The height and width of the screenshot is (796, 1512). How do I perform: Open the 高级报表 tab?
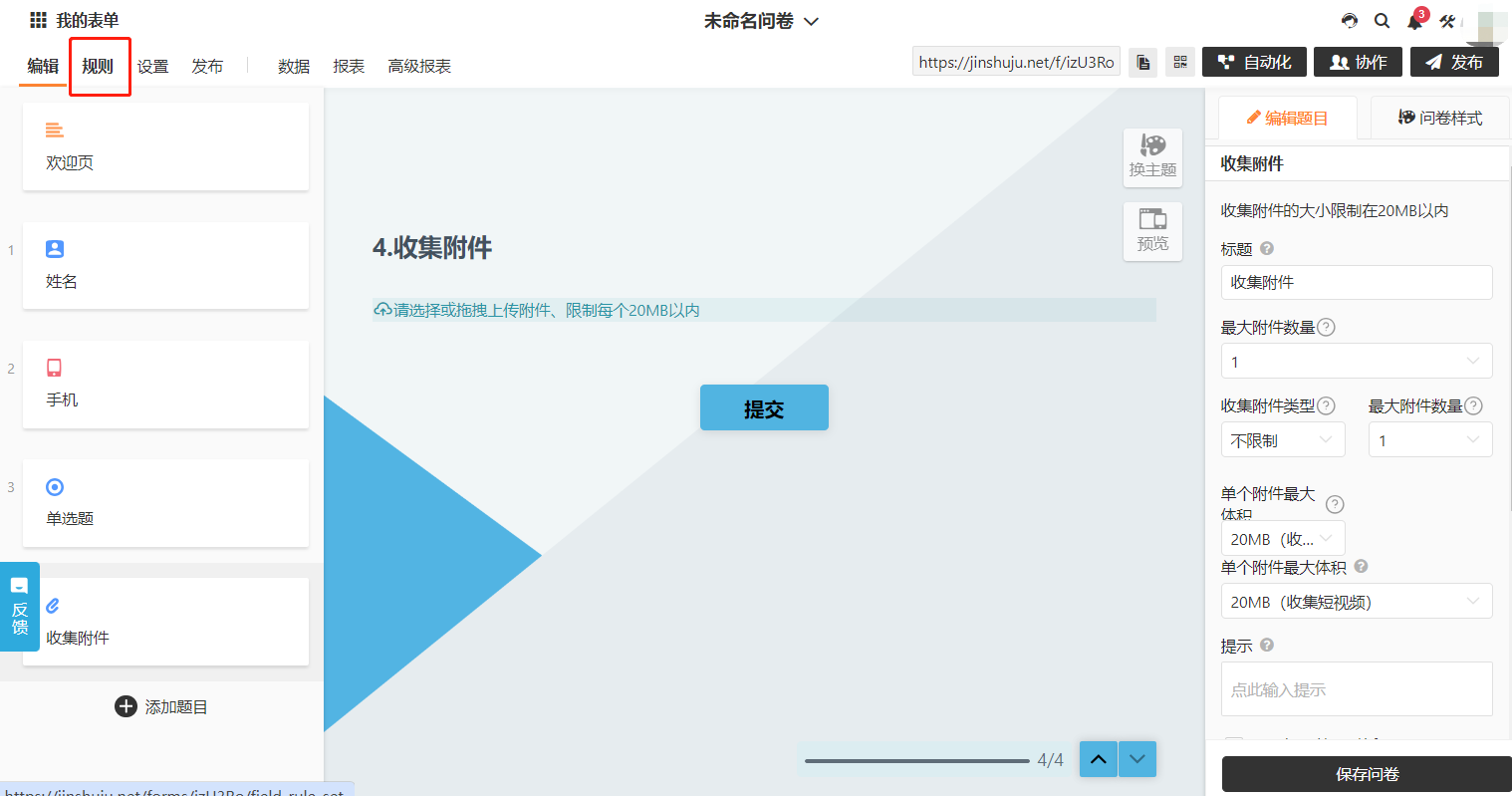(419, 66)
